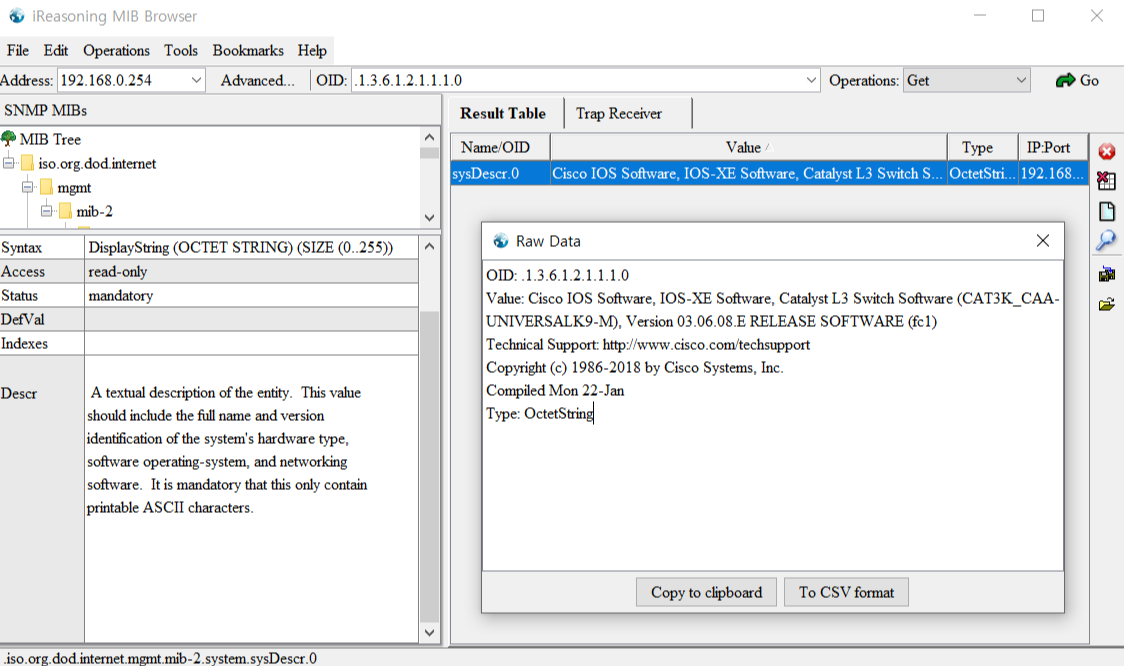The image size is (1124, 666).
Task: Open the Edit menu
Action: click(x=56, y=50)
